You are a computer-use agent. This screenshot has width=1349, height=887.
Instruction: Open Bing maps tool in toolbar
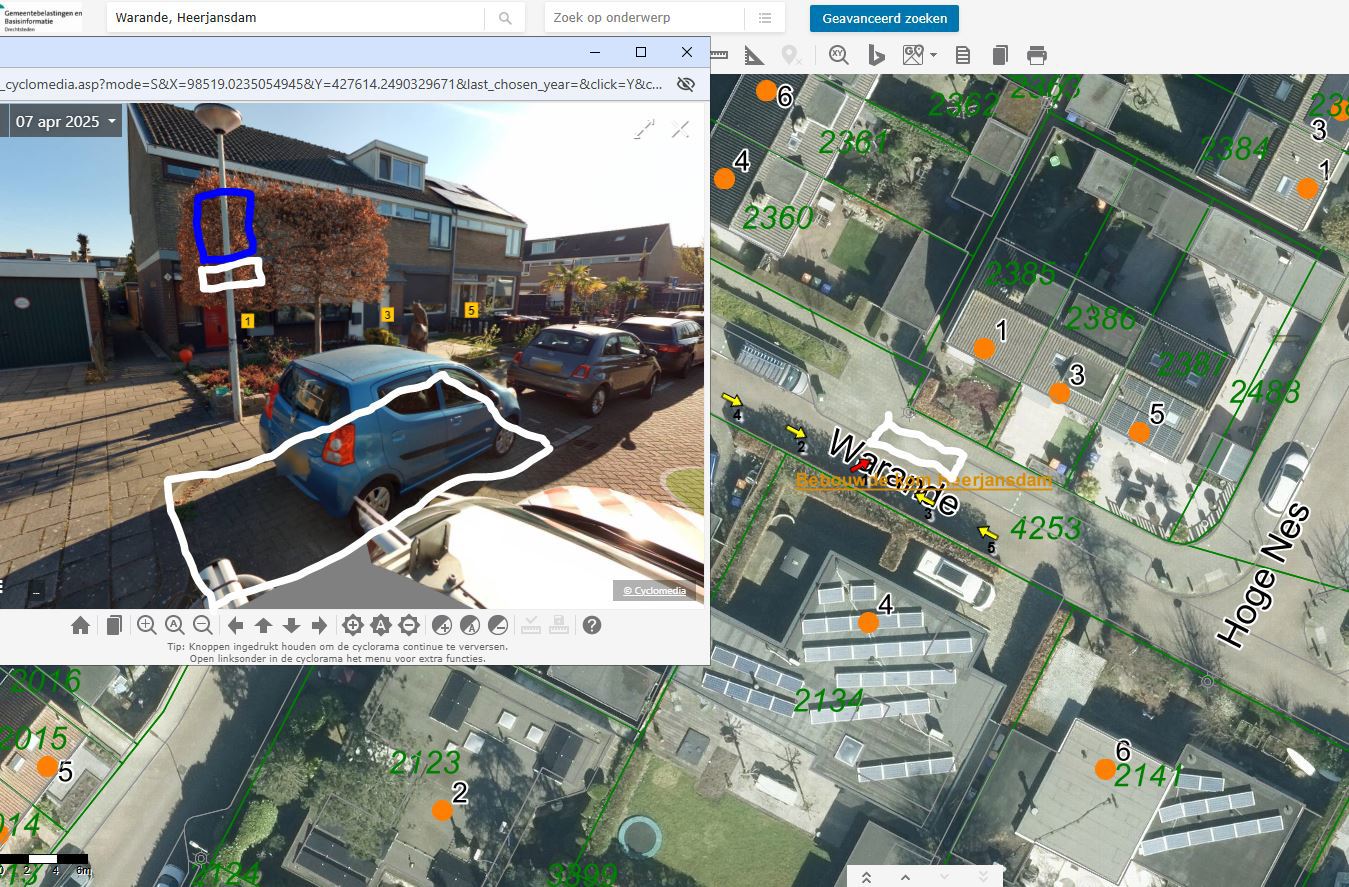(877, 56)
